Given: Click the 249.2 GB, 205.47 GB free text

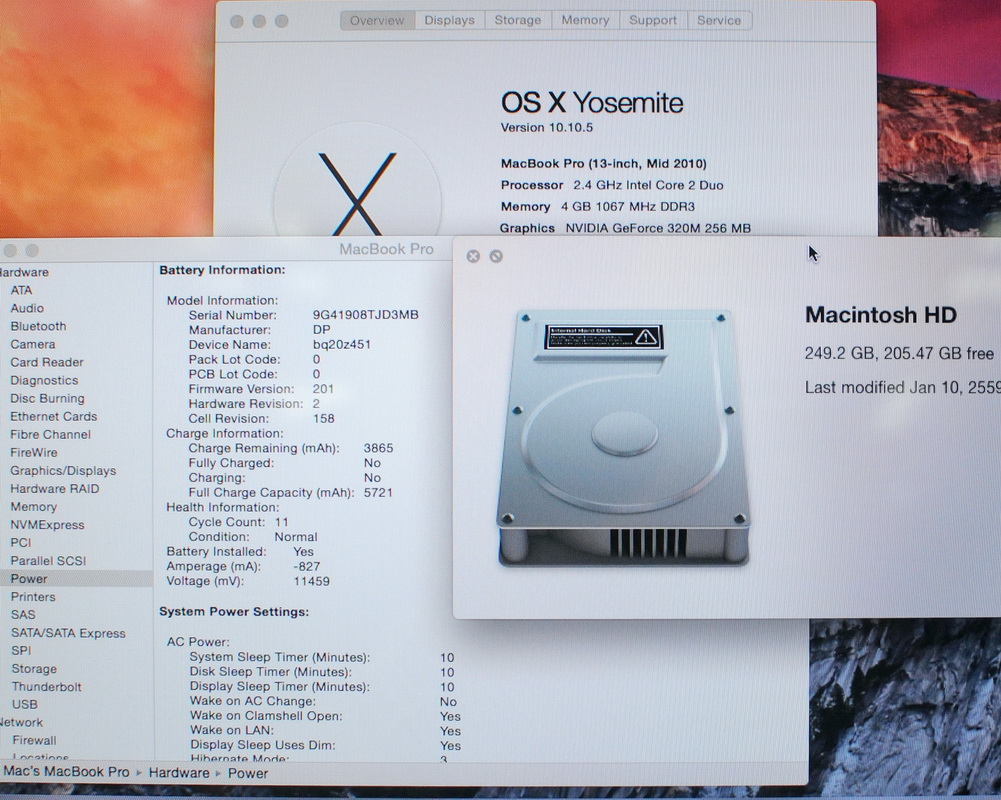Looking at the screenshot, I should [899, 353].
